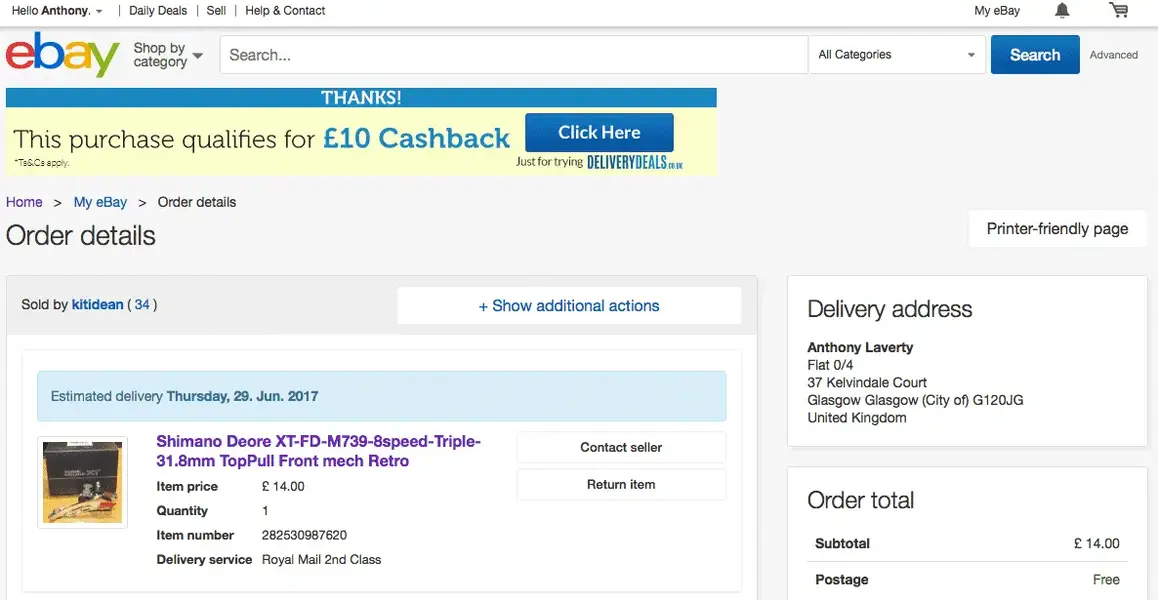The image size is (1158, 600).
Task: Click the Contact seller button
Action: [x=621, y=447]
